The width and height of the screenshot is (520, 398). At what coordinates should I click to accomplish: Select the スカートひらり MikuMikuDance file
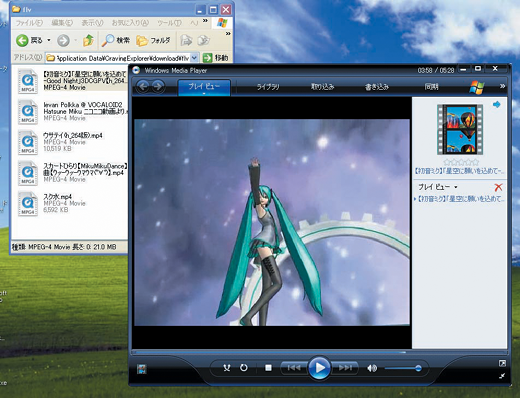pos(72,173)
